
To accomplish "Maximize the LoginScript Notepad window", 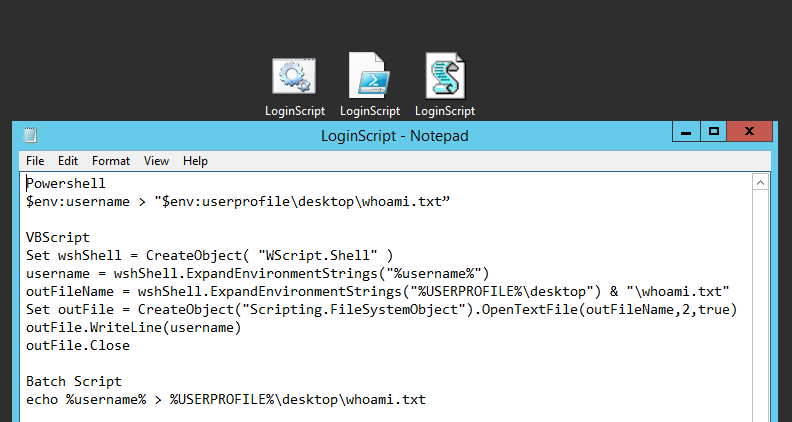I will (714, 131).
